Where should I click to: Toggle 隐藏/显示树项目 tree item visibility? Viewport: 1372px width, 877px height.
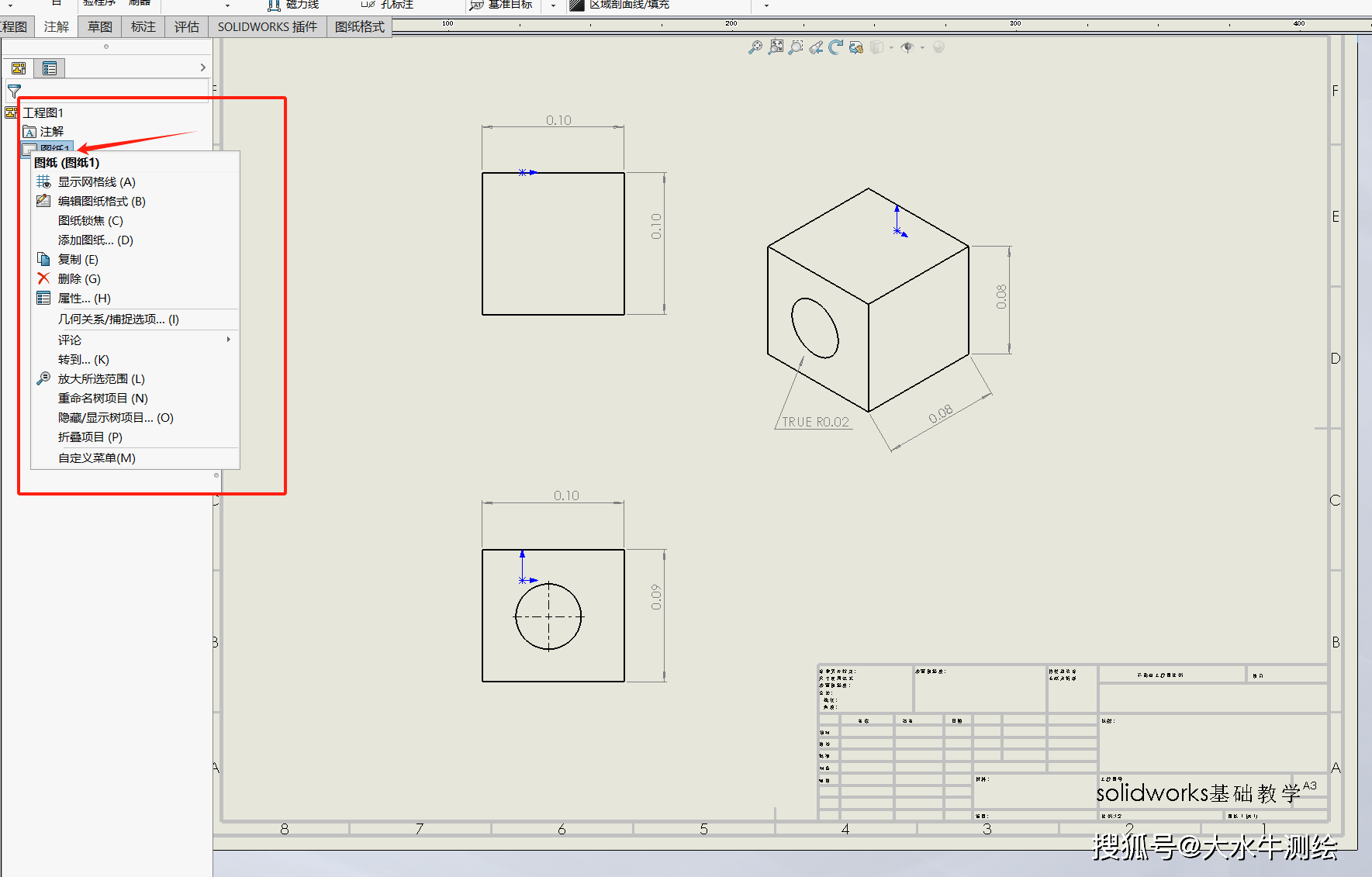tap(115, 417)
